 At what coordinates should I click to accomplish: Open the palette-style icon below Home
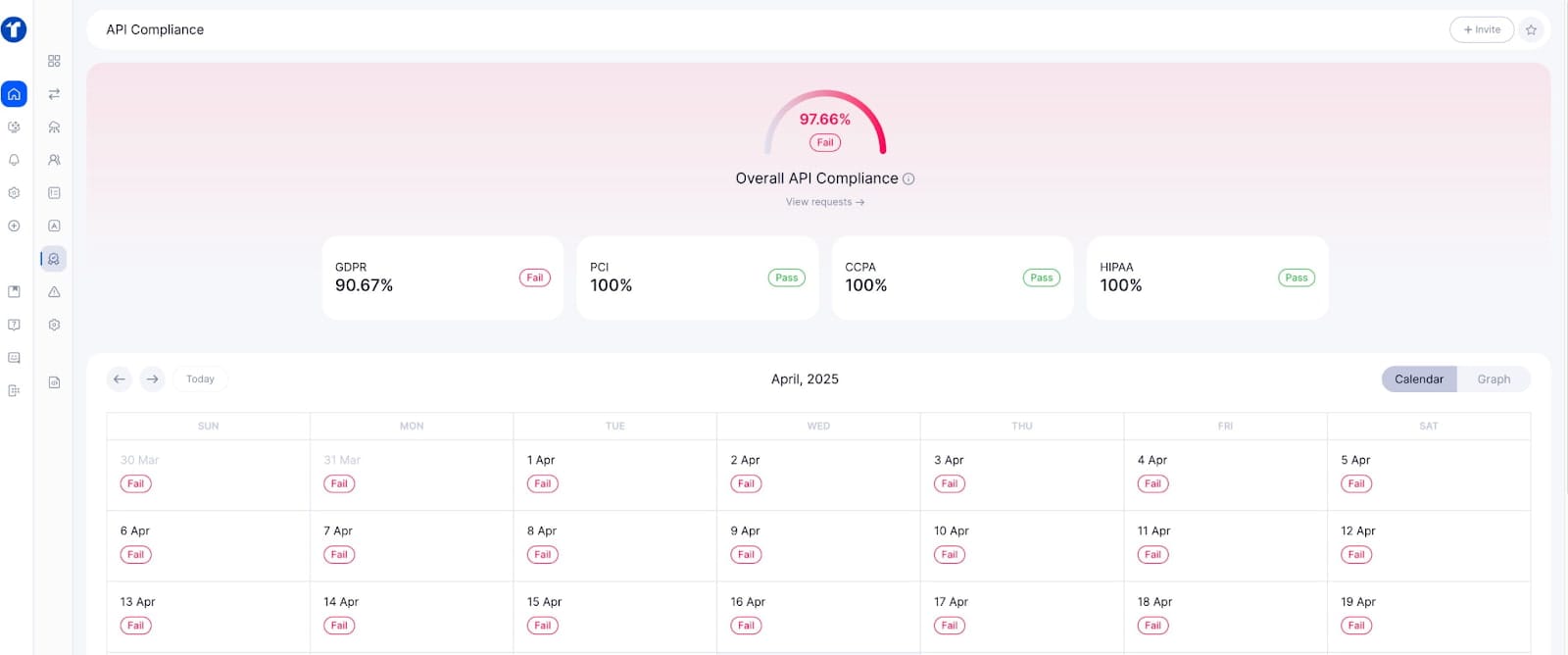(x=14, y=126)
